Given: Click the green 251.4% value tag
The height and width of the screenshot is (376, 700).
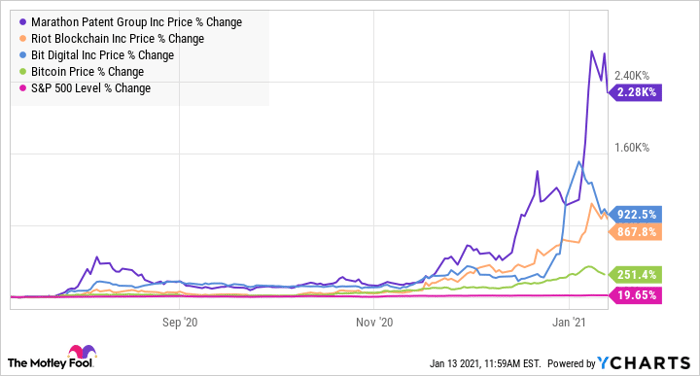Looking at the screenshot, I should [x=635, y=274].
